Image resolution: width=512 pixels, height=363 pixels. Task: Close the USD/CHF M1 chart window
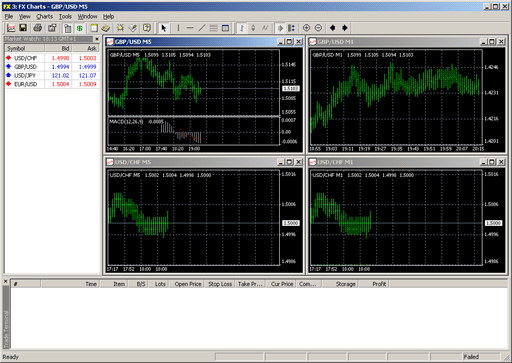coord(501,162)
